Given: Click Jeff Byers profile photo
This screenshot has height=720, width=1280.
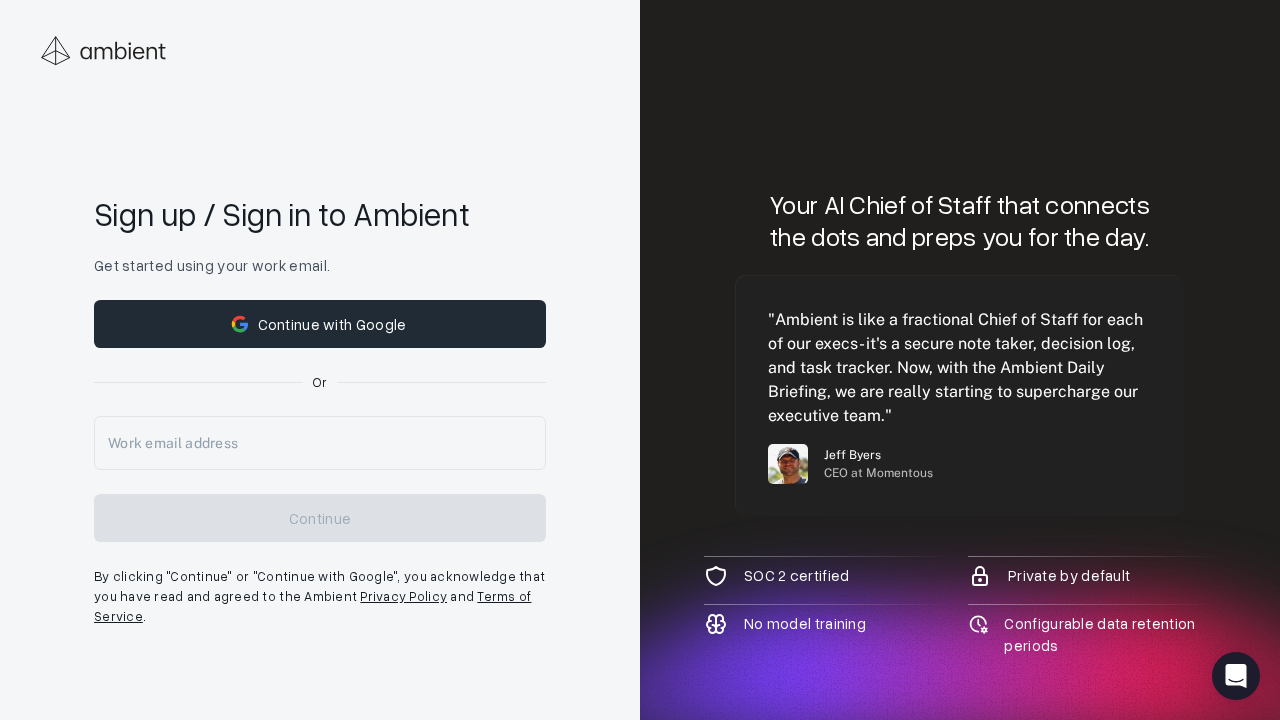Looking at the screenshot, I should pyautogui.click(x=788, y=464).
